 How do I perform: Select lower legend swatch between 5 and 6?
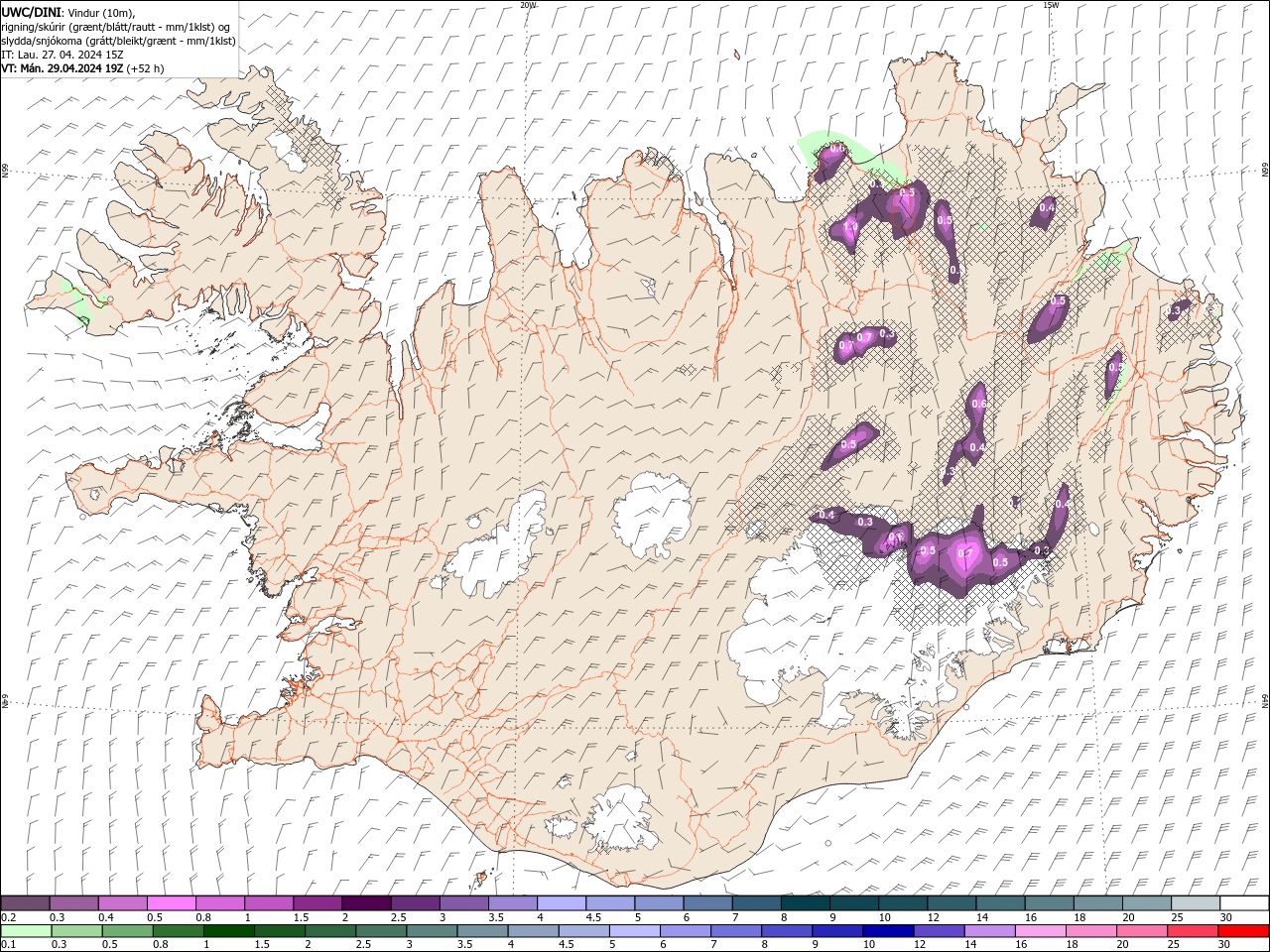(x=634, y=931)
